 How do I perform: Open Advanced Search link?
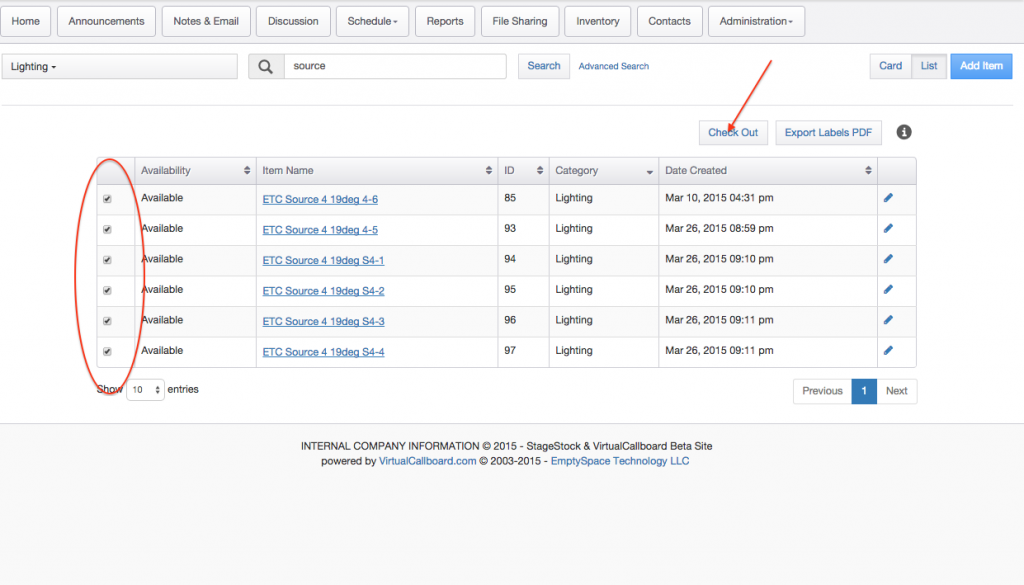(x=614, y=66)
